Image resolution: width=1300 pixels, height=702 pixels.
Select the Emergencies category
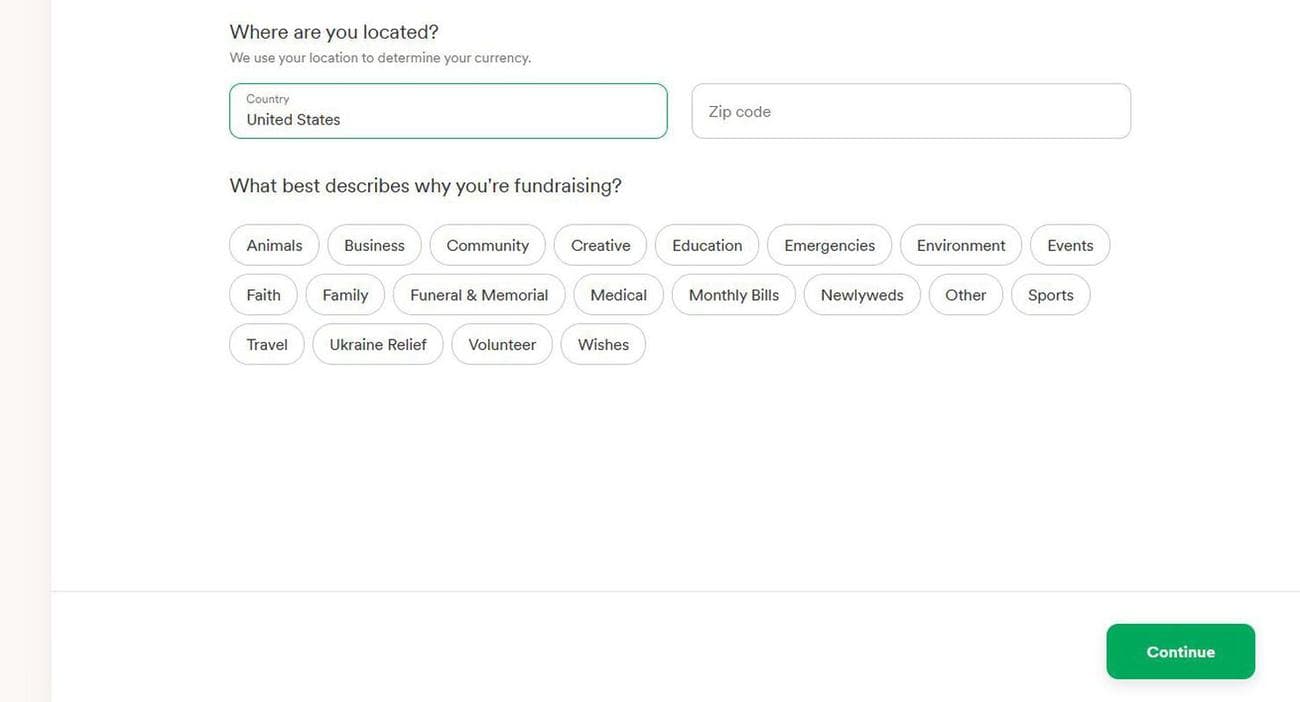(829, 245)
